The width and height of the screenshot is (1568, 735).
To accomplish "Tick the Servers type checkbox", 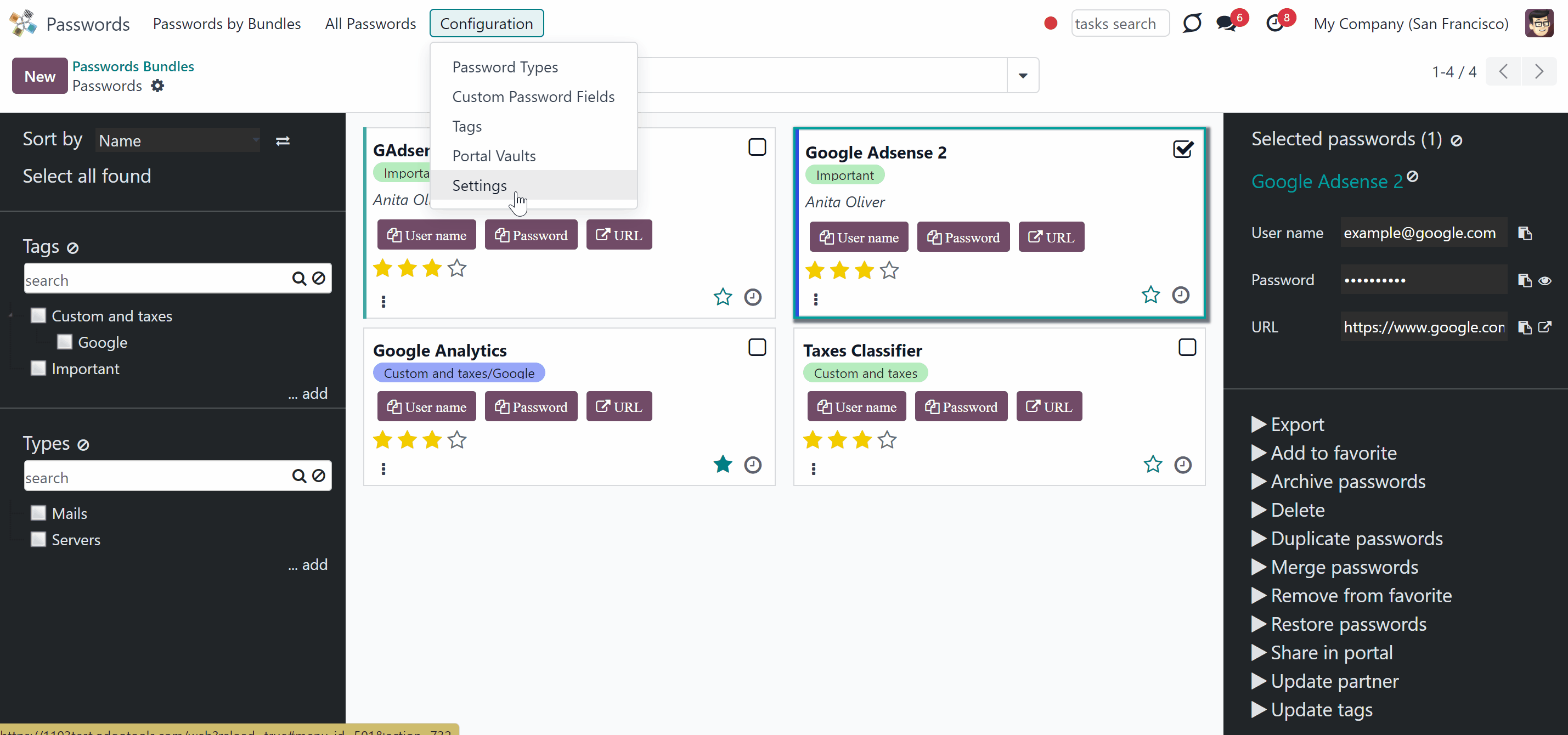I will pos(38,539).
